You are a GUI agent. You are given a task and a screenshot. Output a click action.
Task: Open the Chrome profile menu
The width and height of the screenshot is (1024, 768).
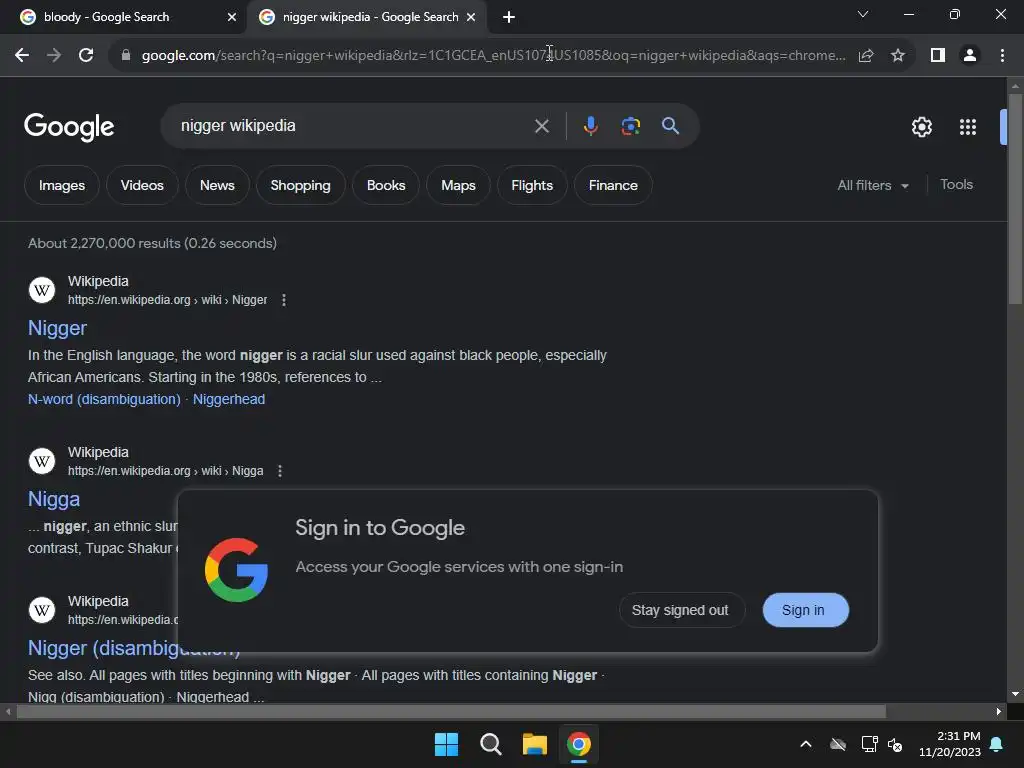click(970, 56)
